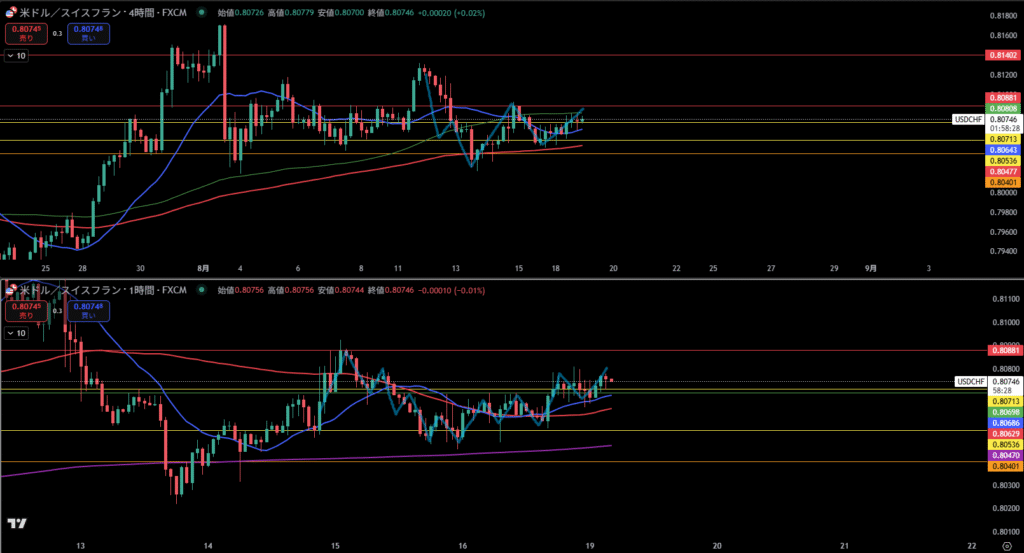Click the USD/CHF flag icon on the 1-hour chart
This screenshot has height=553, width=1024.
click(x=10, y=290)
